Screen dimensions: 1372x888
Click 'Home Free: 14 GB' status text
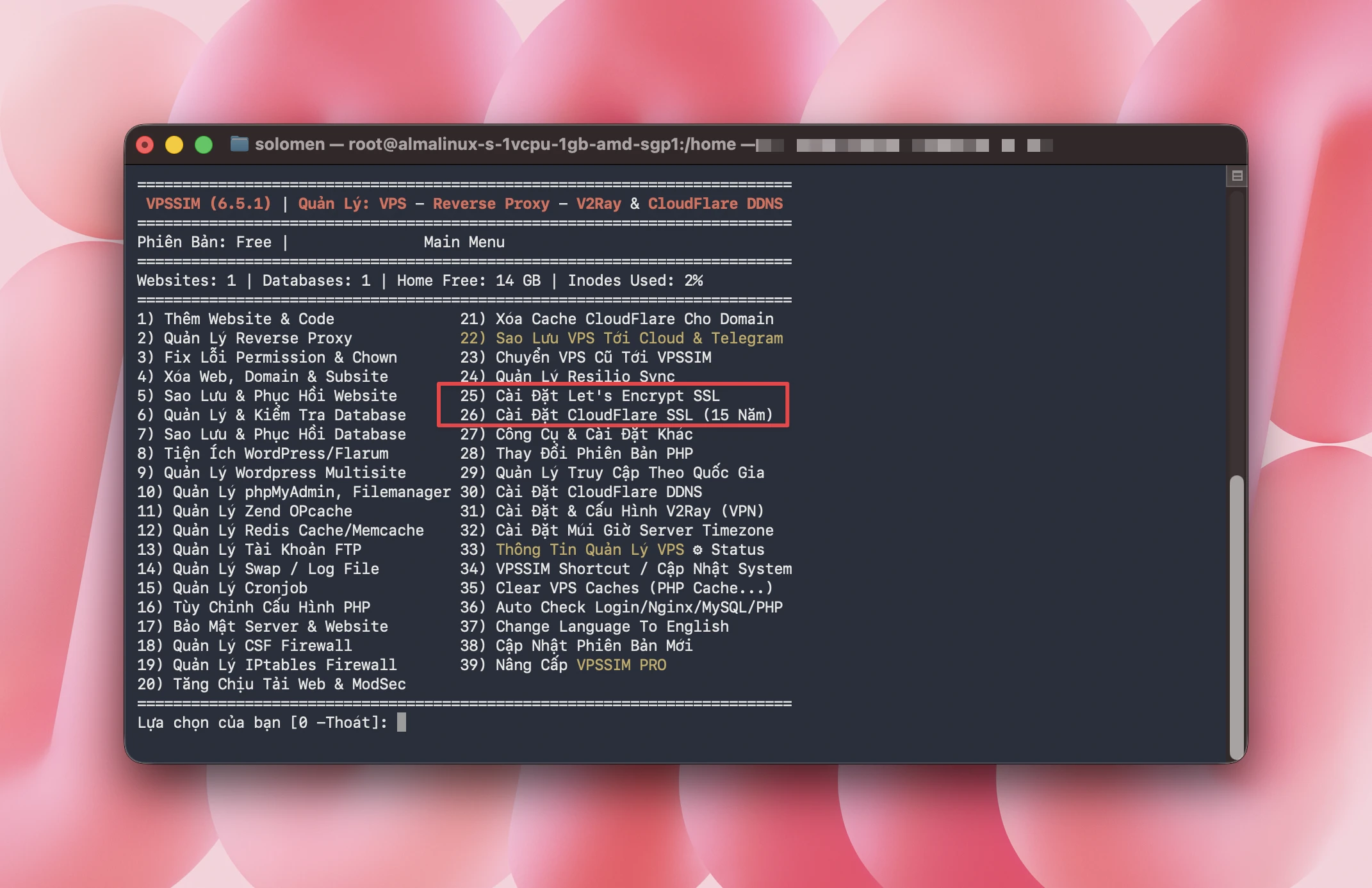[469, 281]
